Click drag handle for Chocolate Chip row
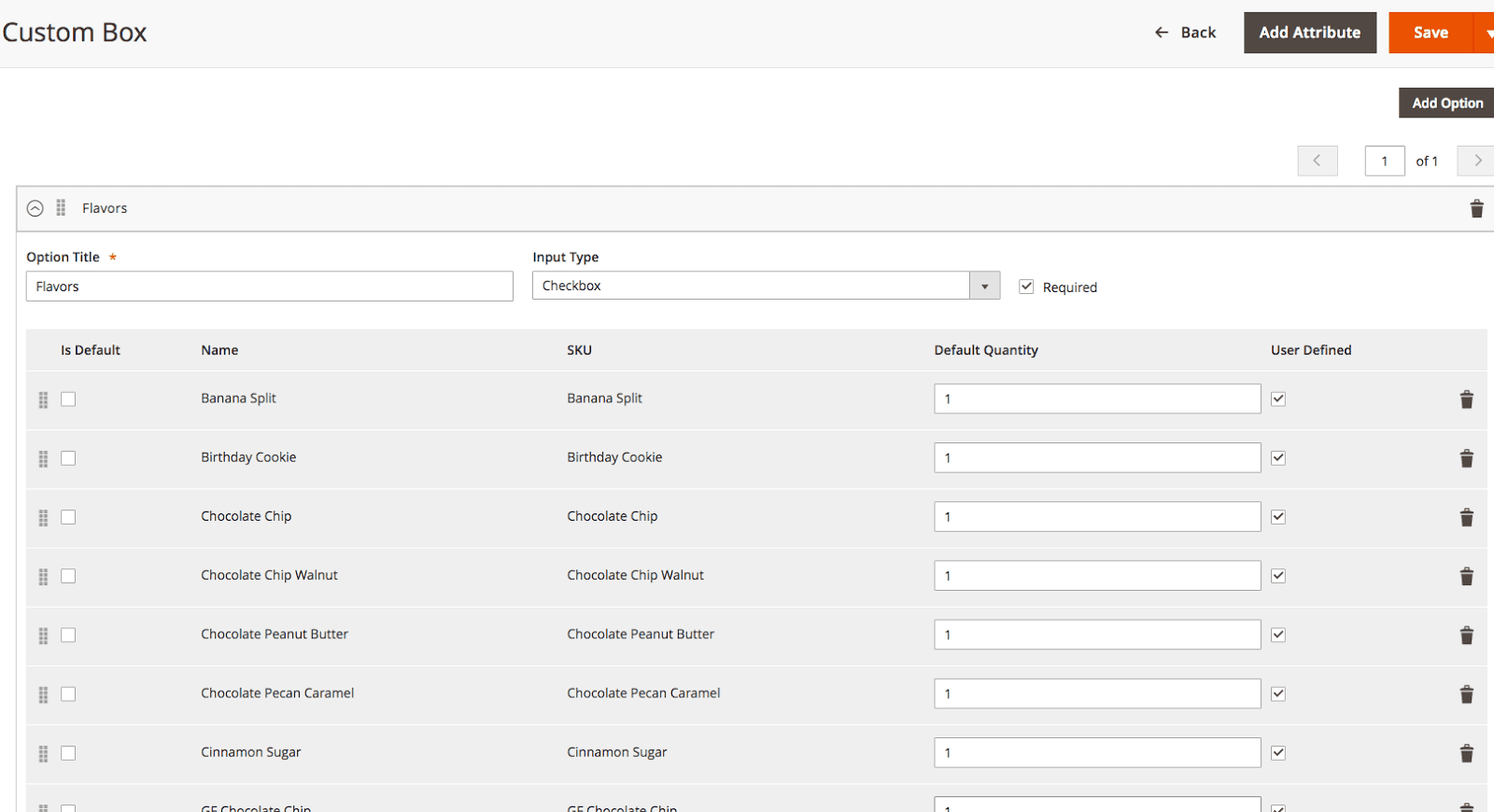The image size is (1494, 812). point(43,517)
